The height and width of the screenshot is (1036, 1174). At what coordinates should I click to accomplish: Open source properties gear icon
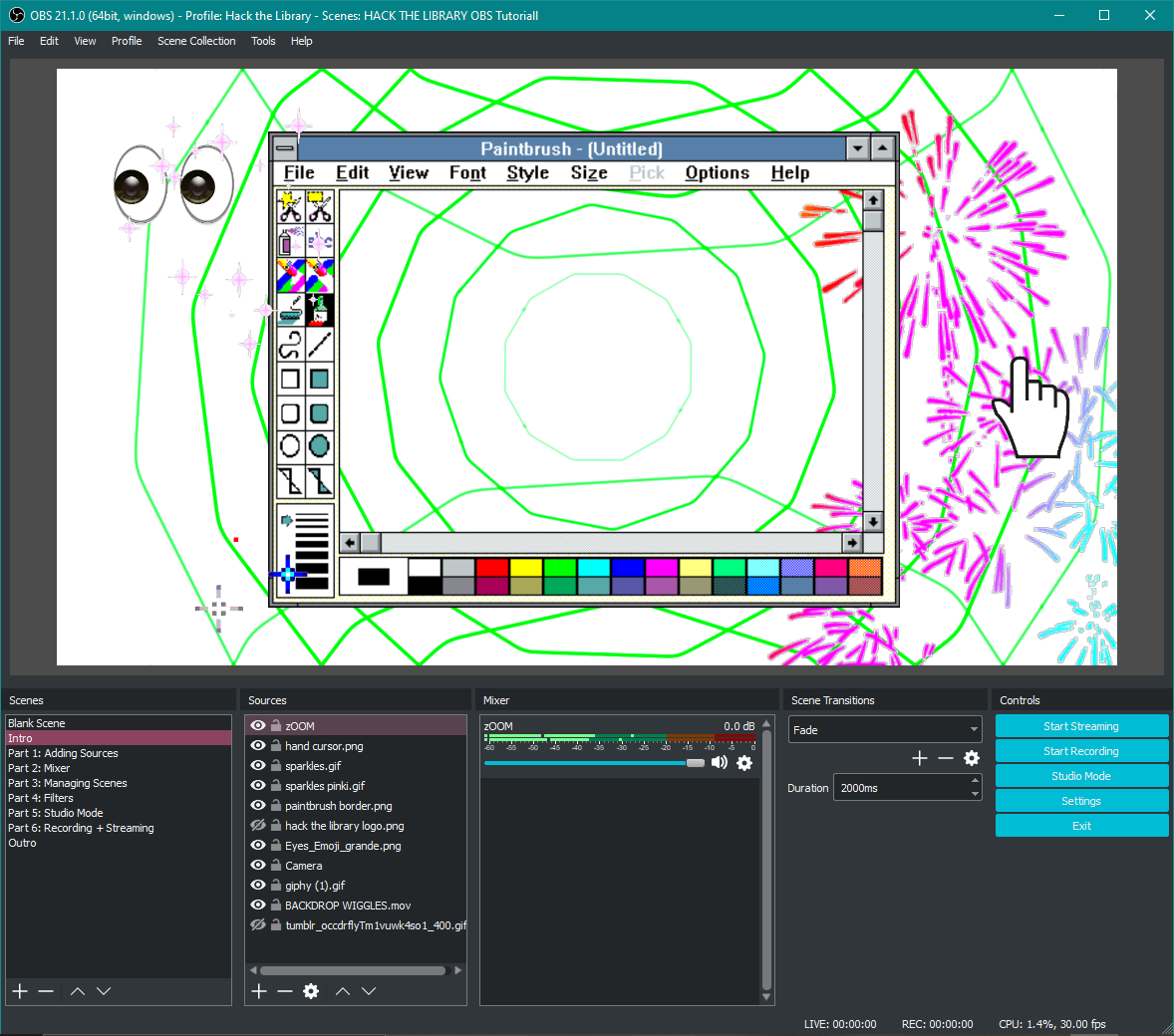311,991
